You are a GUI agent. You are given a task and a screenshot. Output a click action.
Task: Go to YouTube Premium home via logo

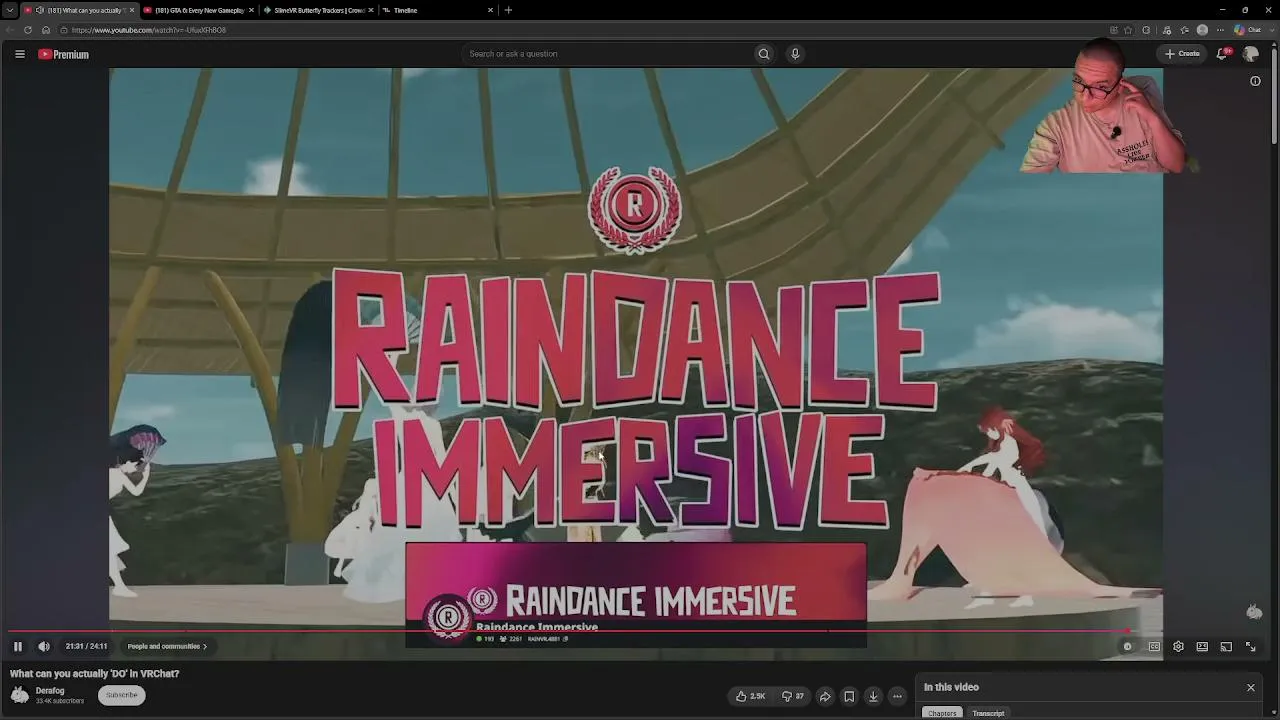[64, 54]
